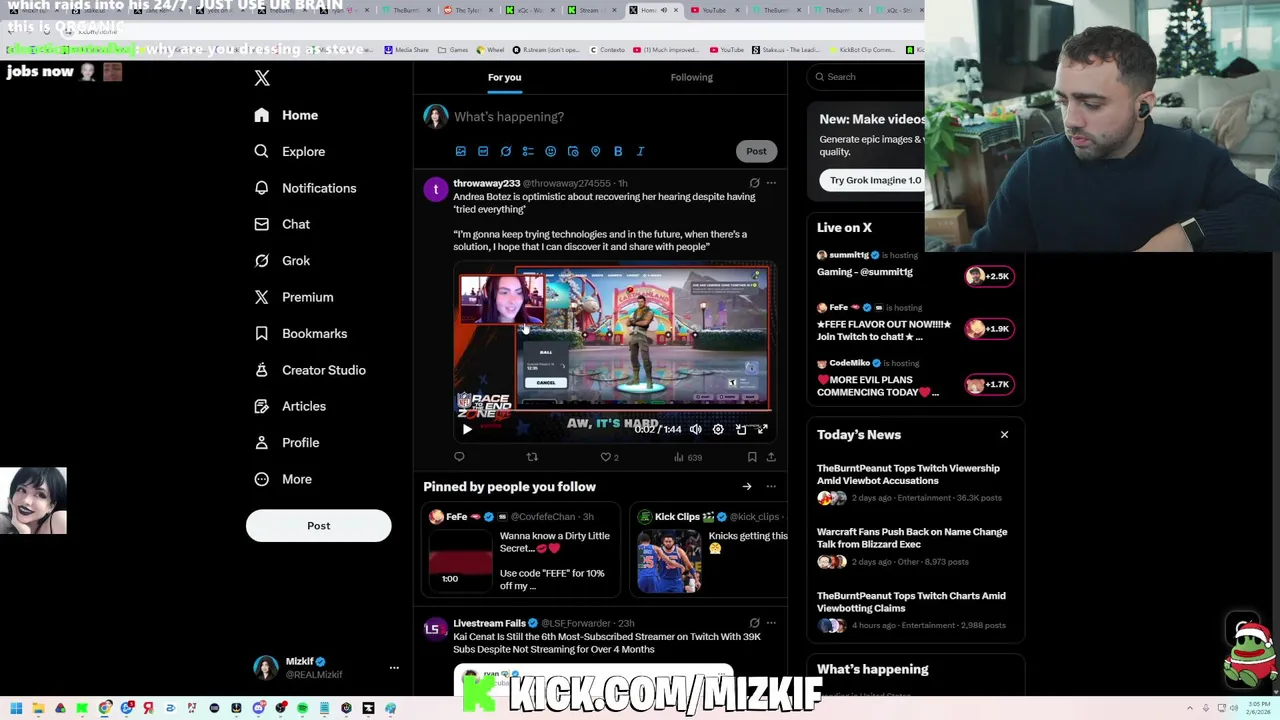Viewport: 1280px width, 720px height.
Task: Open the emoji picker in composer
Action: click(550, 151)
